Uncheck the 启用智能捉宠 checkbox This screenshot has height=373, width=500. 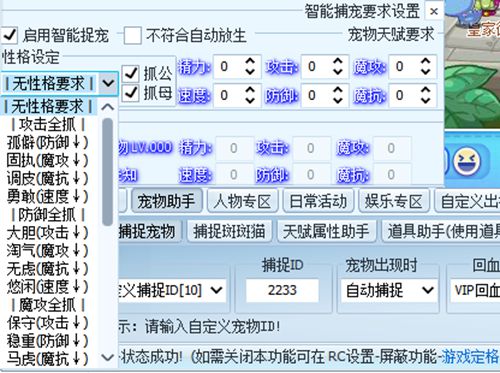(x=9, y=35)
